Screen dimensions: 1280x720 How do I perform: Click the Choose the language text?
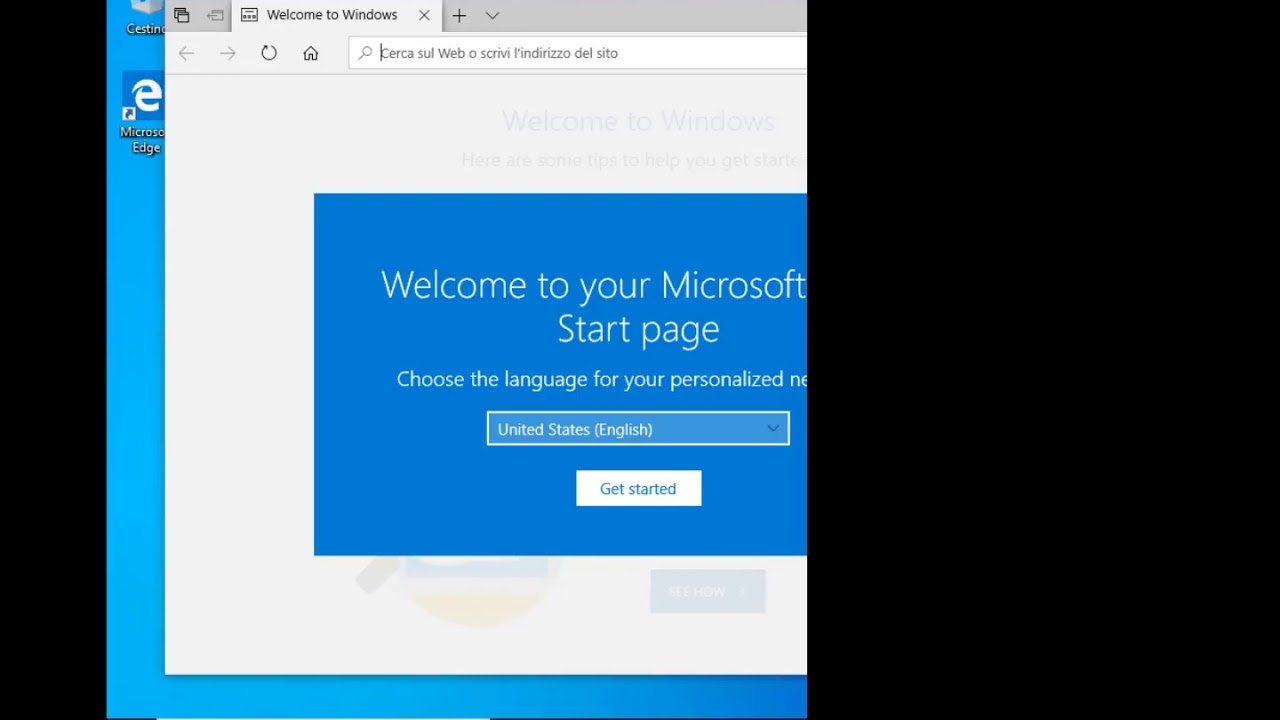click(x=602, y=379)
